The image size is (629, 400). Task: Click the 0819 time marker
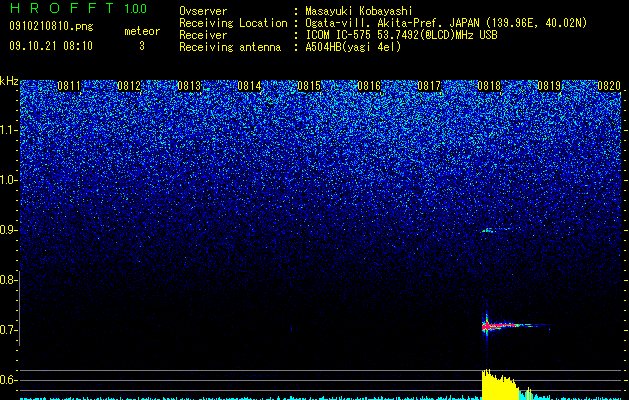(549, 86)
